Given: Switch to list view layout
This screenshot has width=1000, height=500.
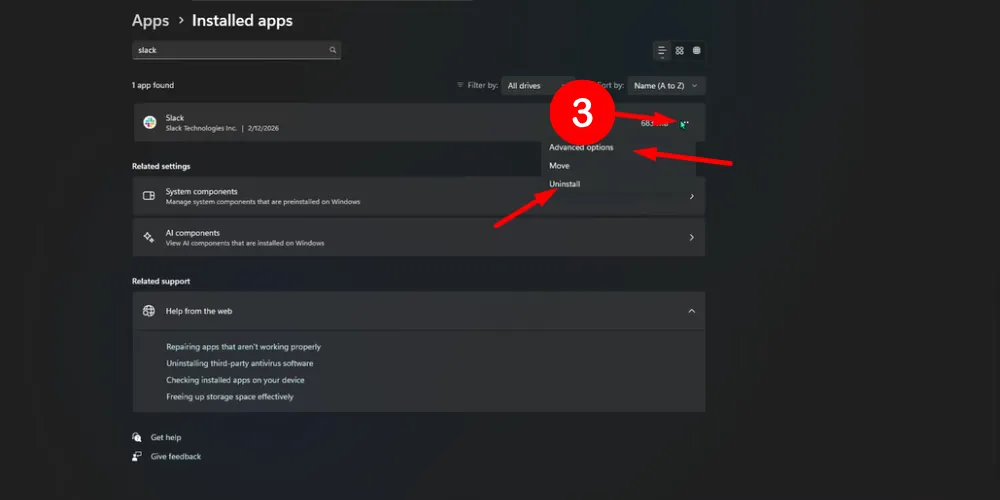Looking at the screenshot, I should point(662,50).
